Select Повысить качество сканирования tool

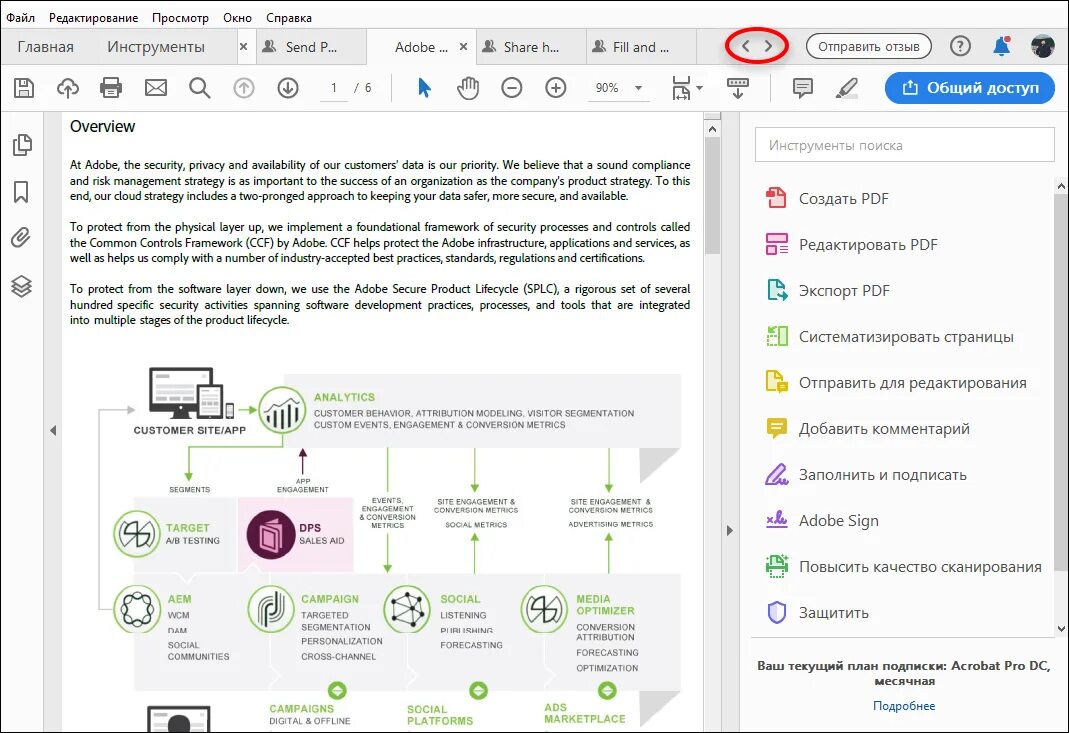903,567
